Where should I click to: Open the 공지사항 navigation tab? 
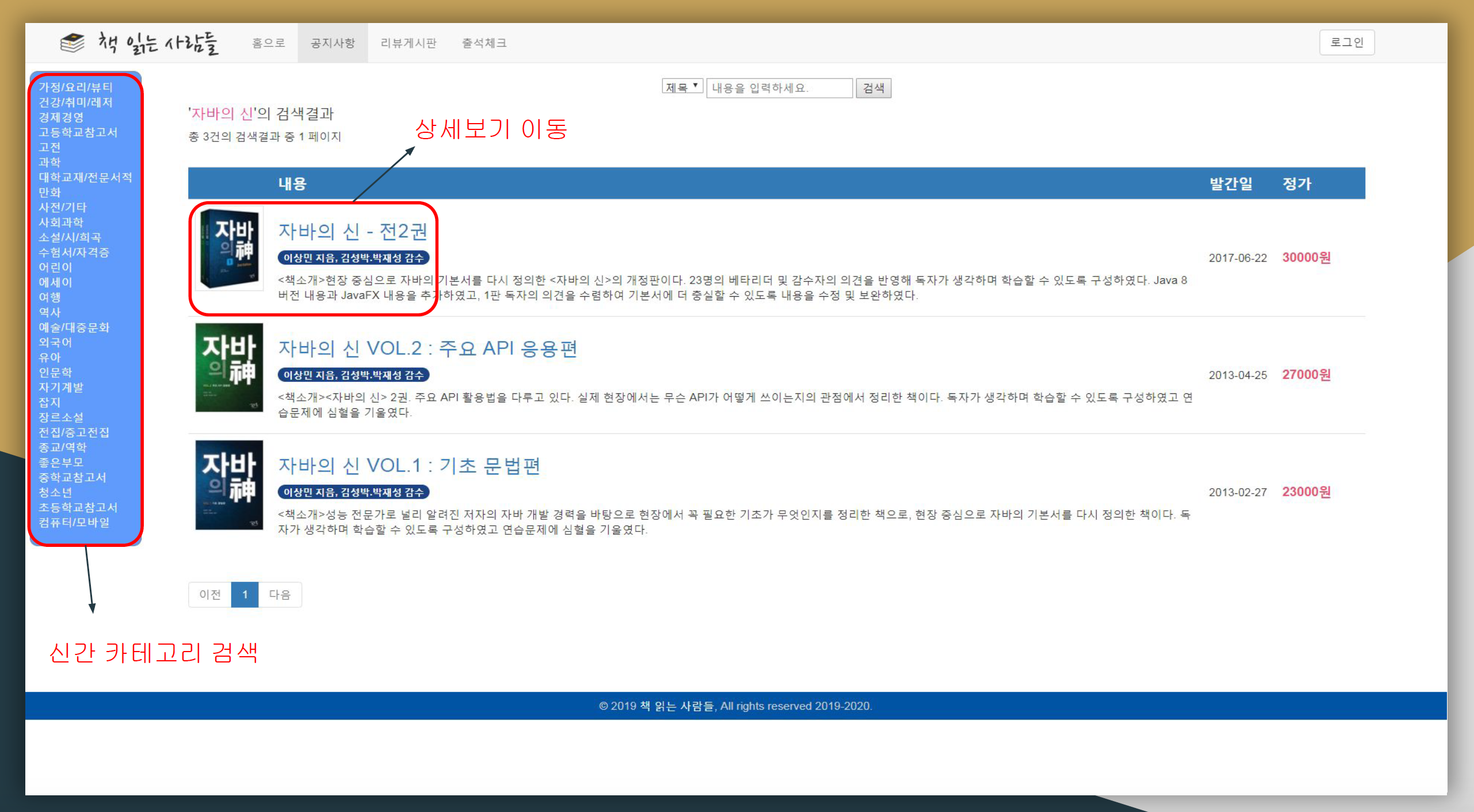coord(333,43)
